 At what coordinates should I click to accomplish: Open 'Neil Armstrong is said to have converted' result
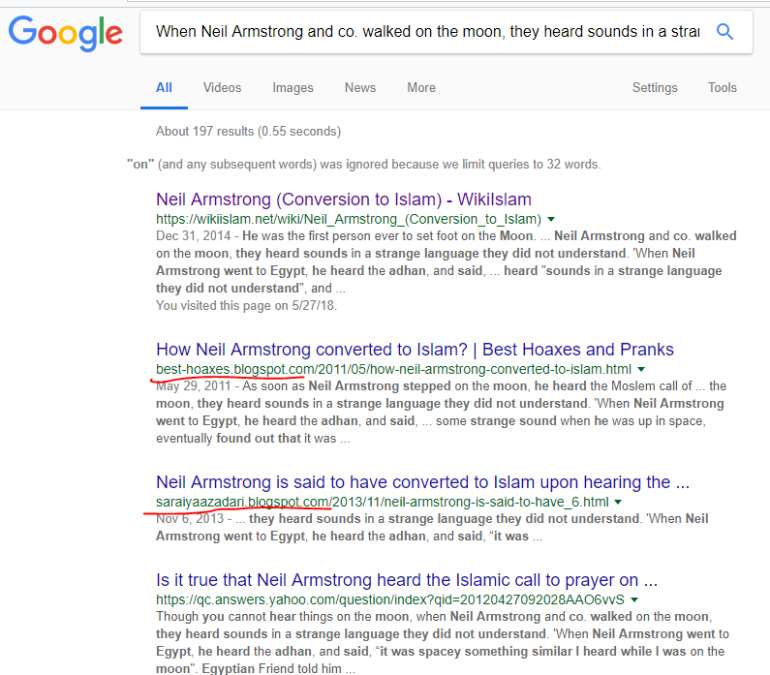(423, 482)
